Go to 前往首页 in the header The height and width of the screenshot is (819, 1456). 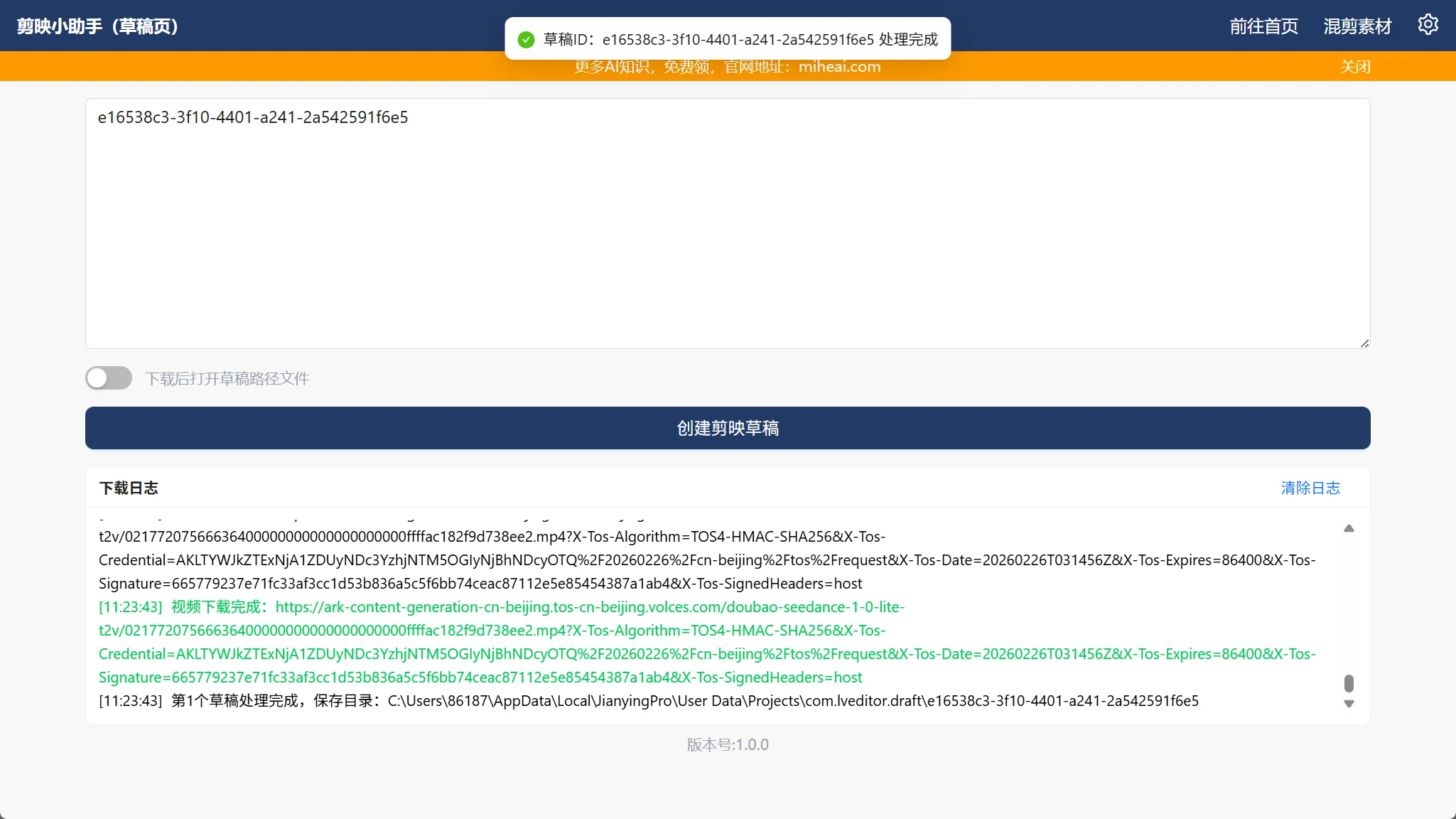pyautogui.click(x=1263, y=26)
